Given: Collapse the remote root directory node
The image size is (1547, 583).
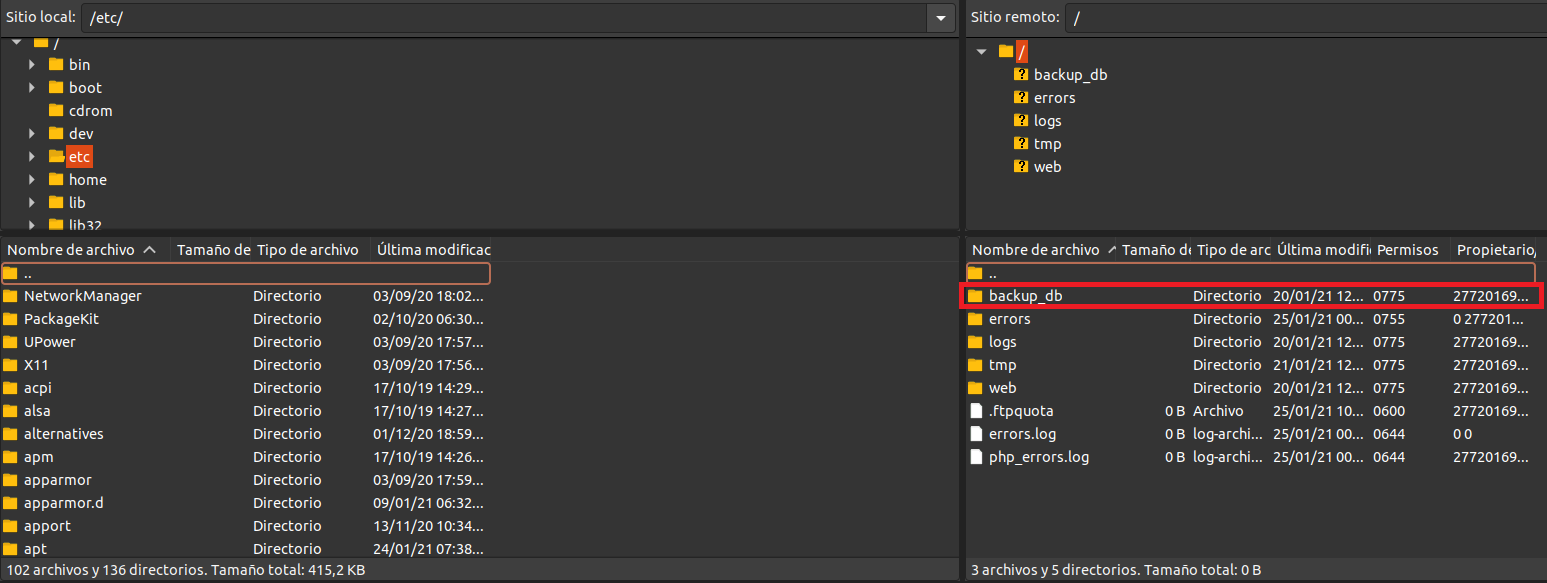Looking at the screenshot, I should point(982,52).
